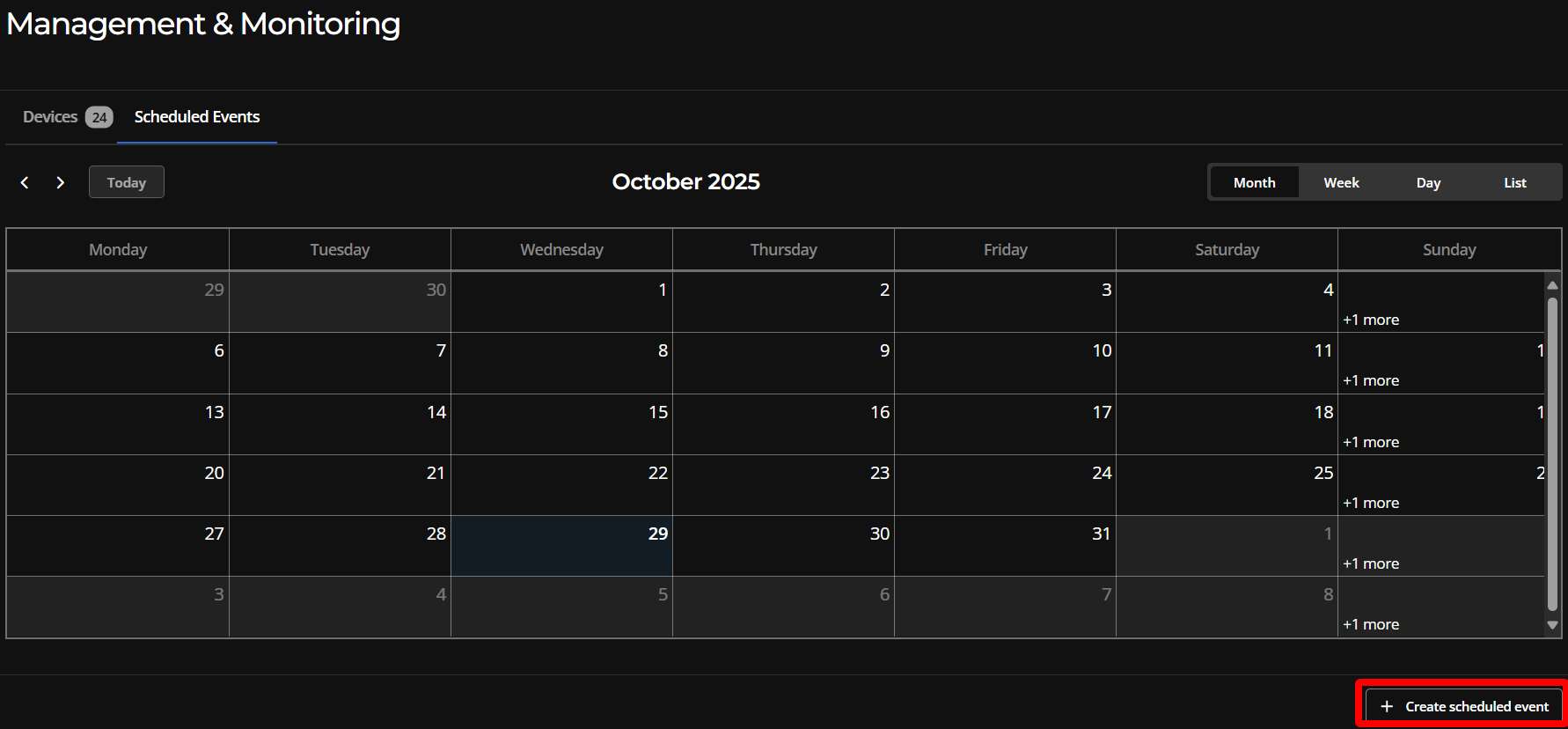
Task: Switch calendar to Month view
Action: (x=1254, y=182)
